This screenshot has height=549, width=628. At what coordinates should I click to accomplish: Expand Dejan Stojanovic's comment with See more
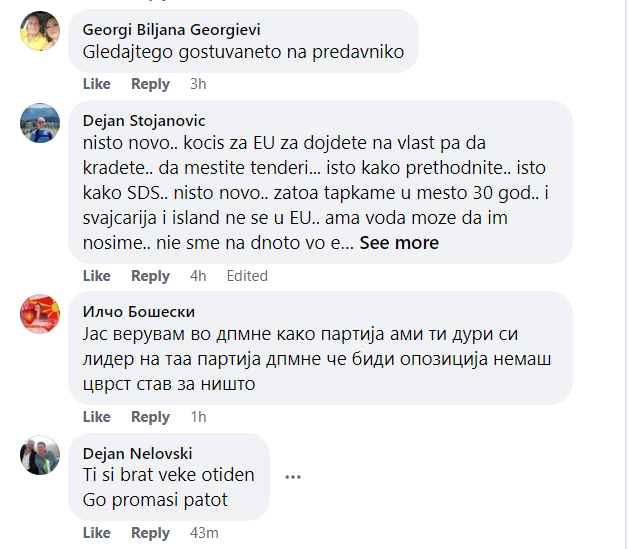(399, 243)
